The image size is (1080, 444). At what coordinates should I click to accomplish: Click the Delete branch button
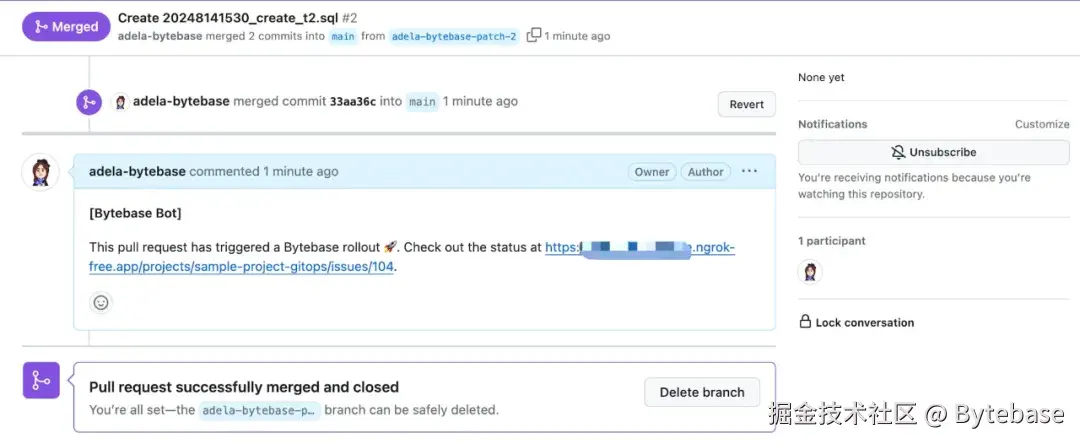coord(702,392)
